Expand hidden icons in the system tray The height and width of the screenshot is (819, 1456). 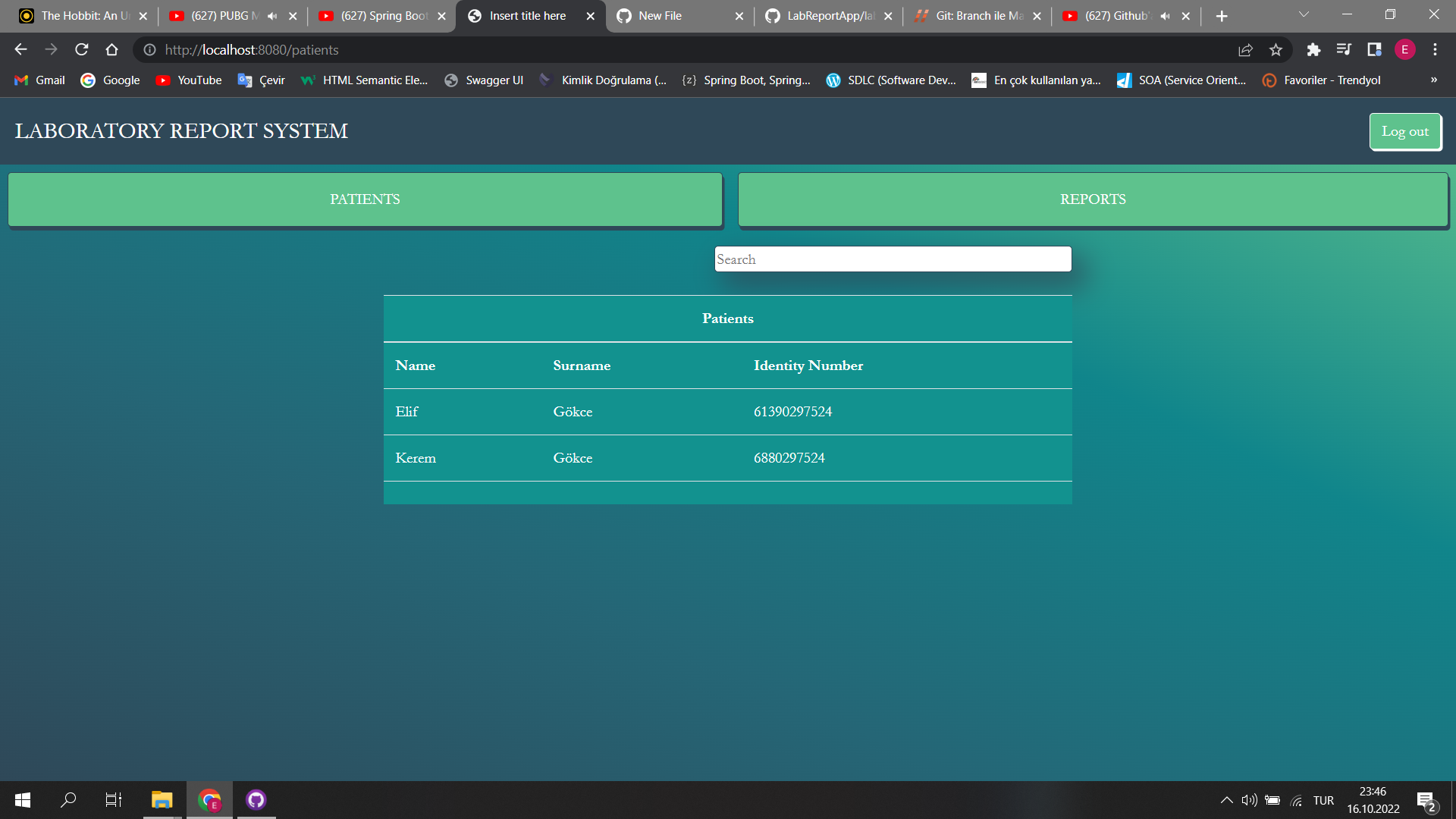click(x=1225, y=799)
